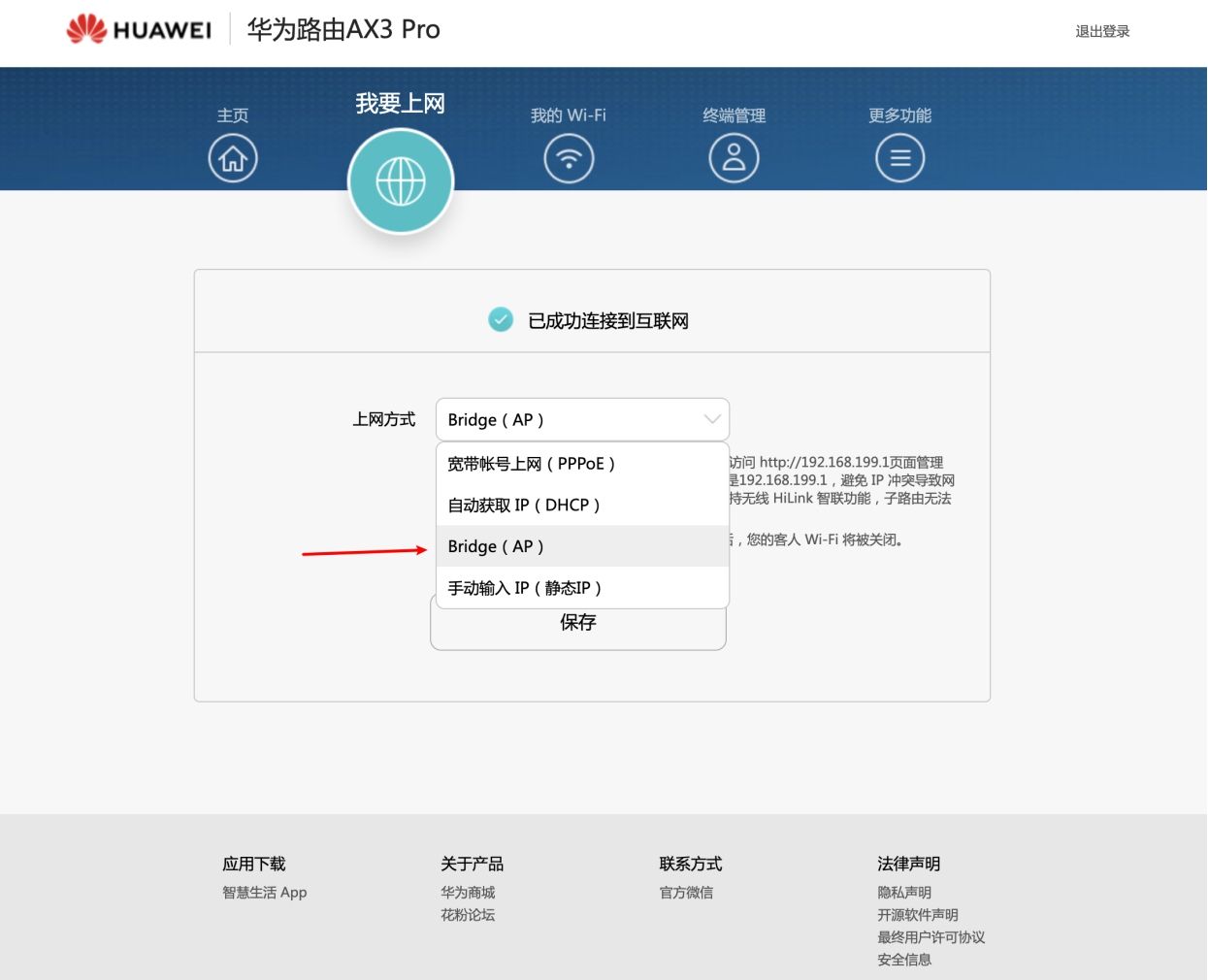The image size is (1208, 980).
Task: Click the http://192.168.199.1 management address text
Action: click(825, 463)
